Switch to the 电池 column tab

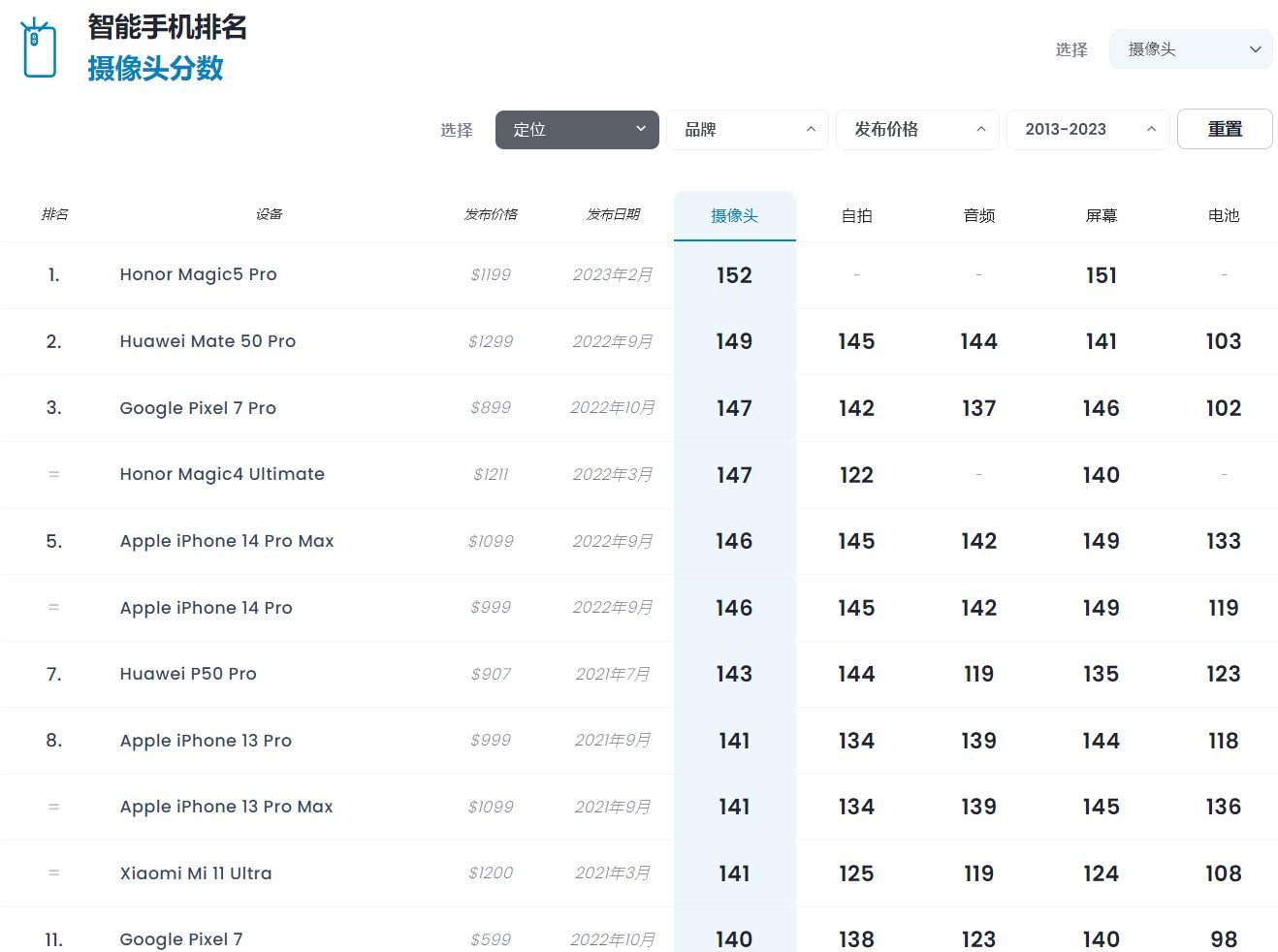(x=1224, y=216)
